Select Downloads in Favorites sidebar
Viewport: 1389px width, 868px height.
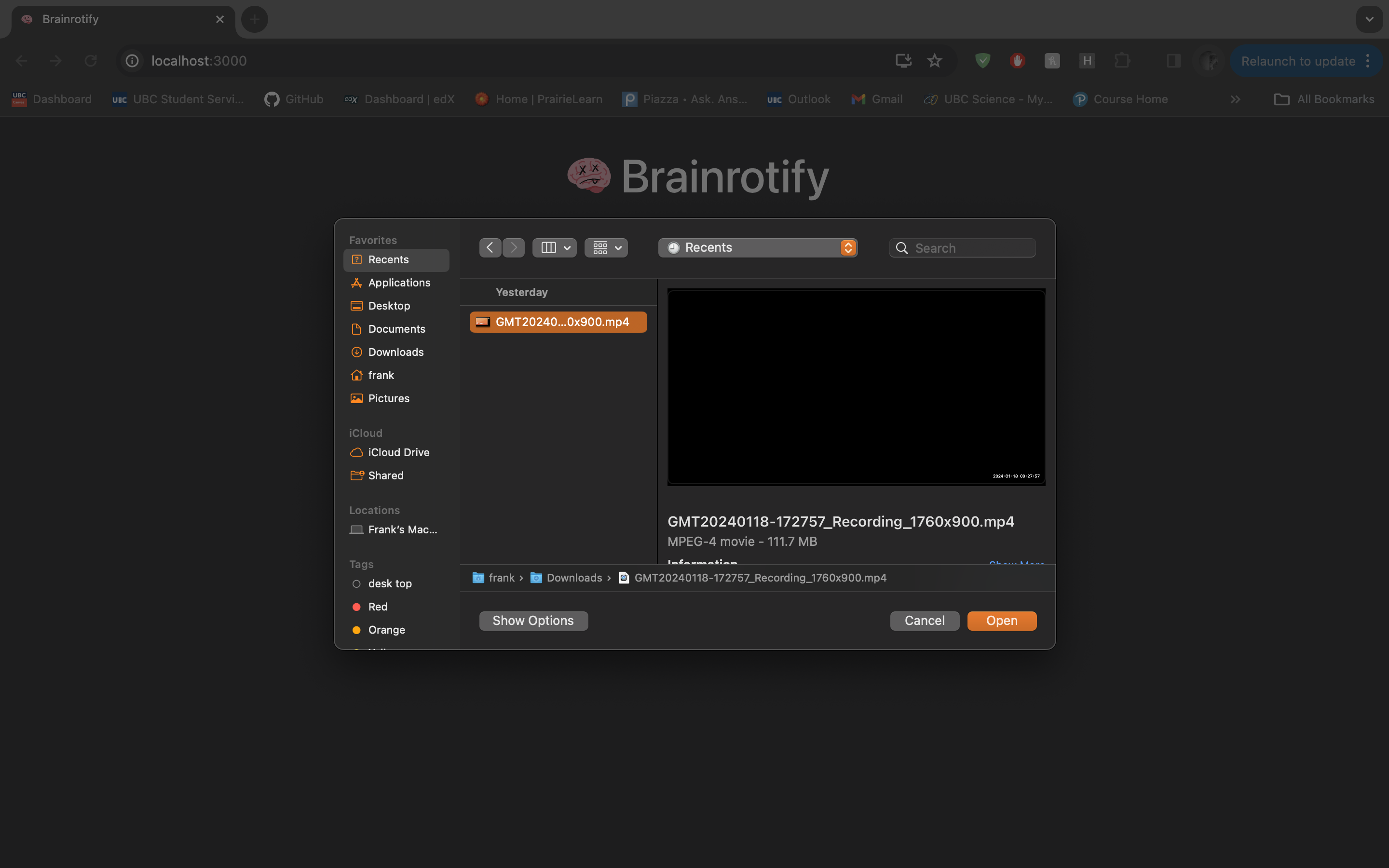395,352
